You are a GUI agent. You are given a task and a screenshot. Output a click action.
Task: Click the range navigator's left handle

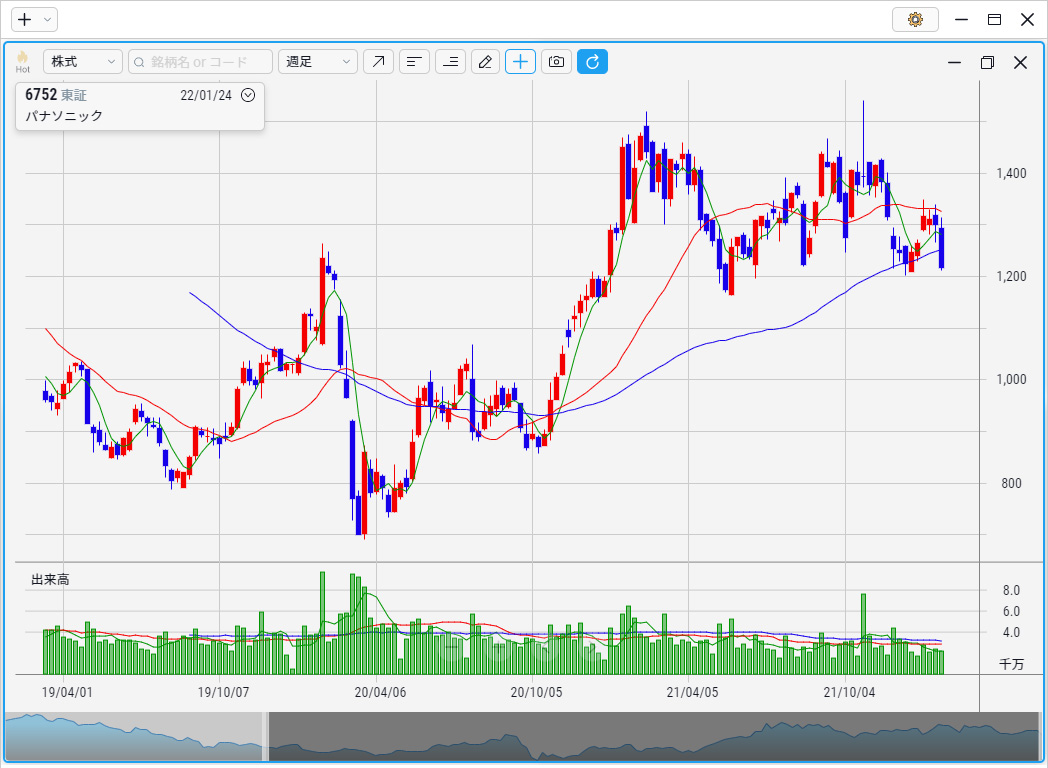click(x=265, y=737)
